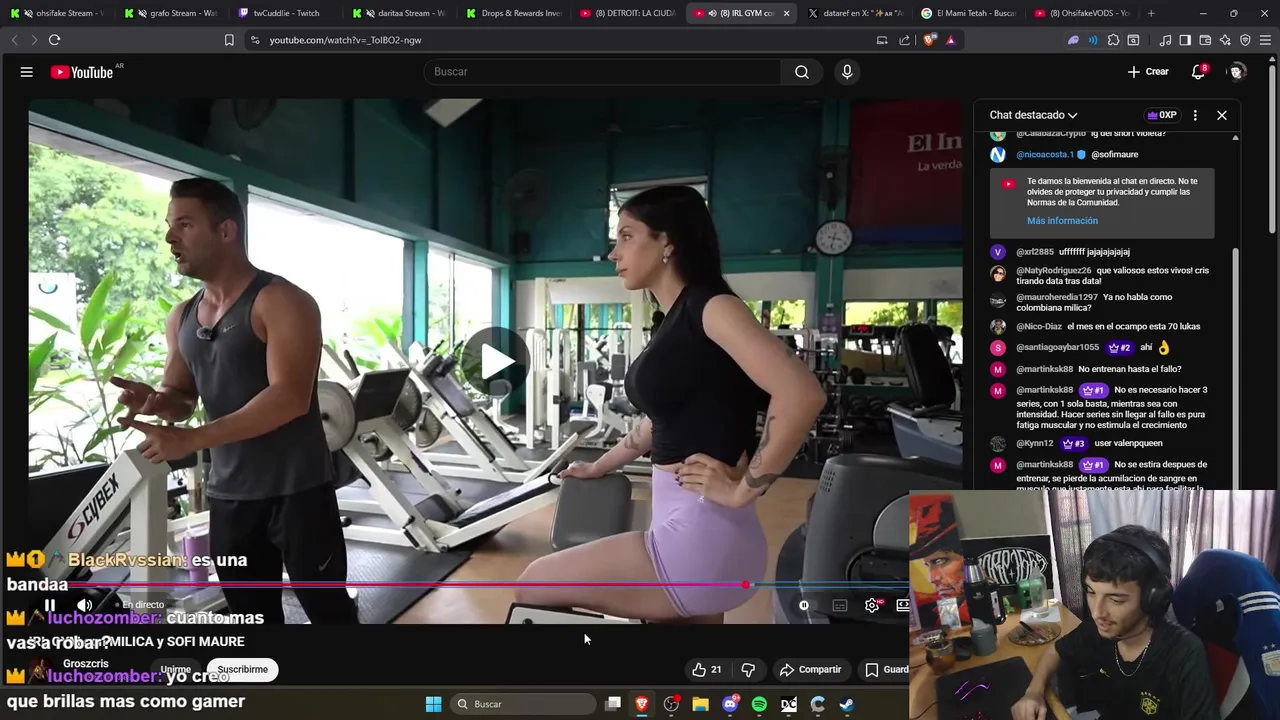Dislike the video with the thumbs down
Image resolution: width=1280 pixels, height=720 pixels.
point(748,670)
